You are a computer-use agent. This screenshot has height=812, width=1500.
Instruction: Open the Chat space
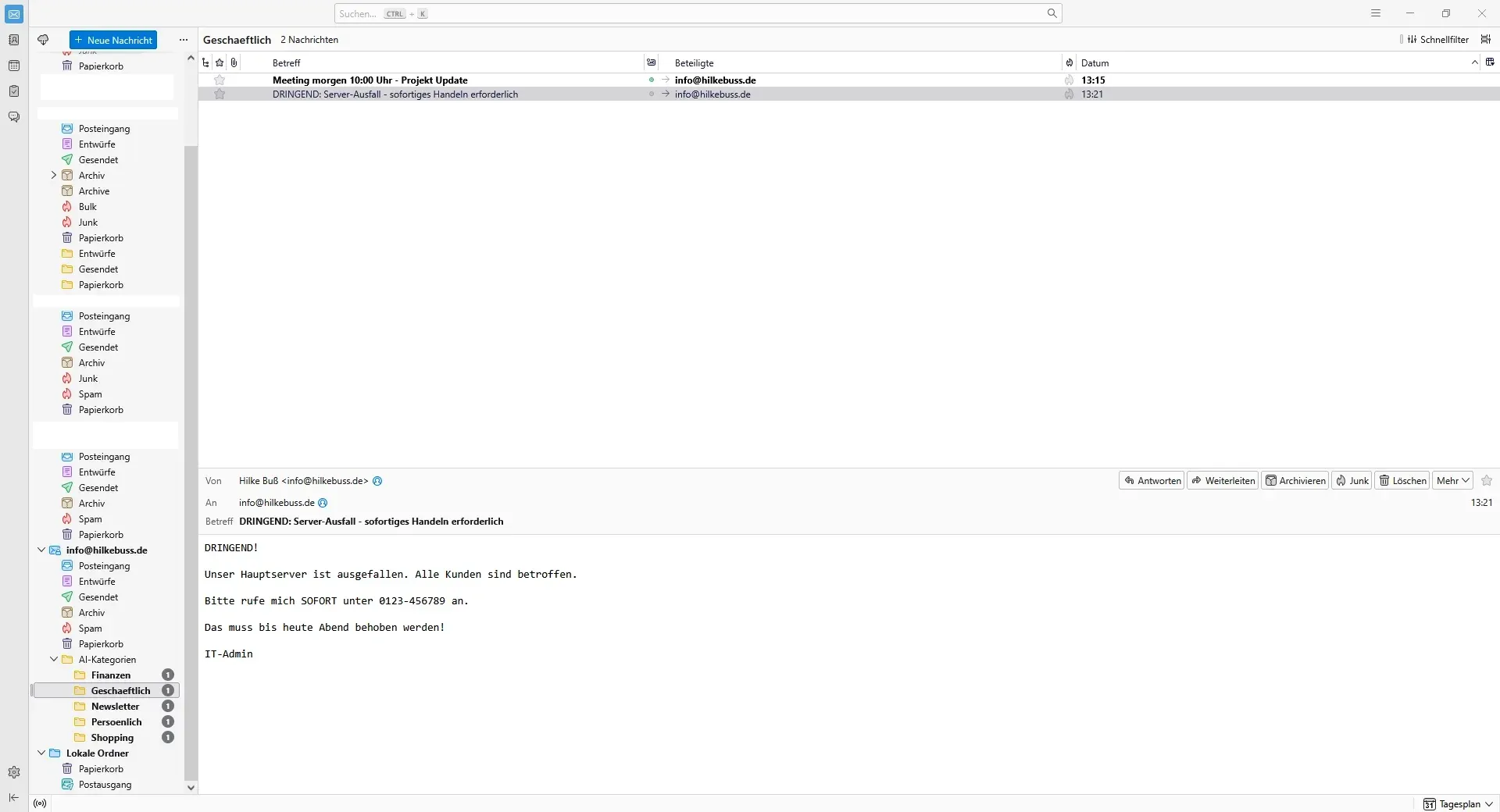(14, 117)
